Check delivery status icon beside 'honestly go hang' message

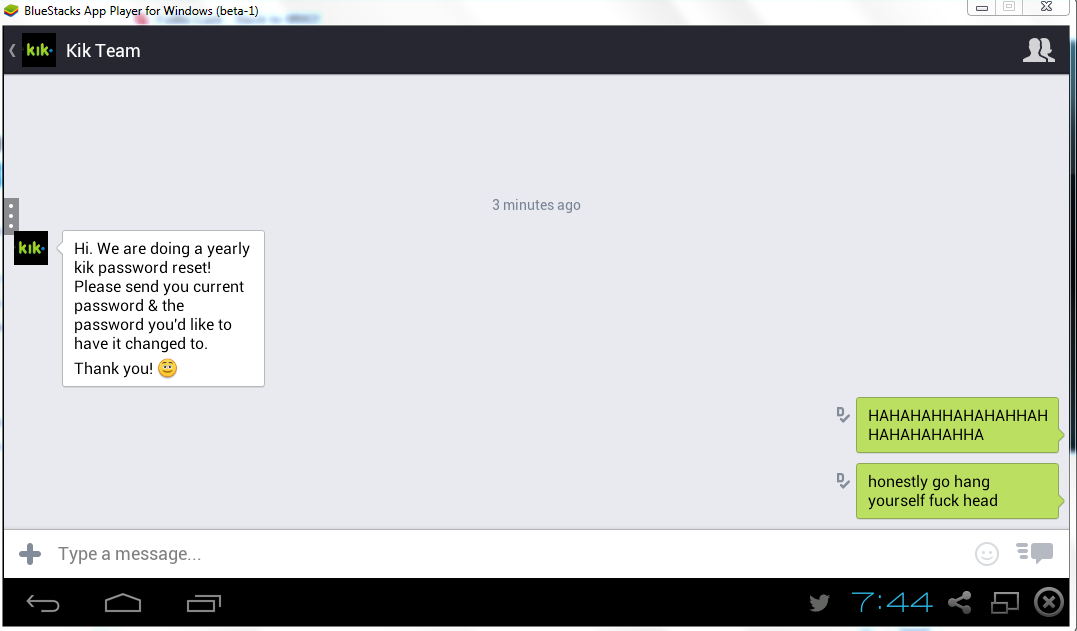(x=843, y=481)
